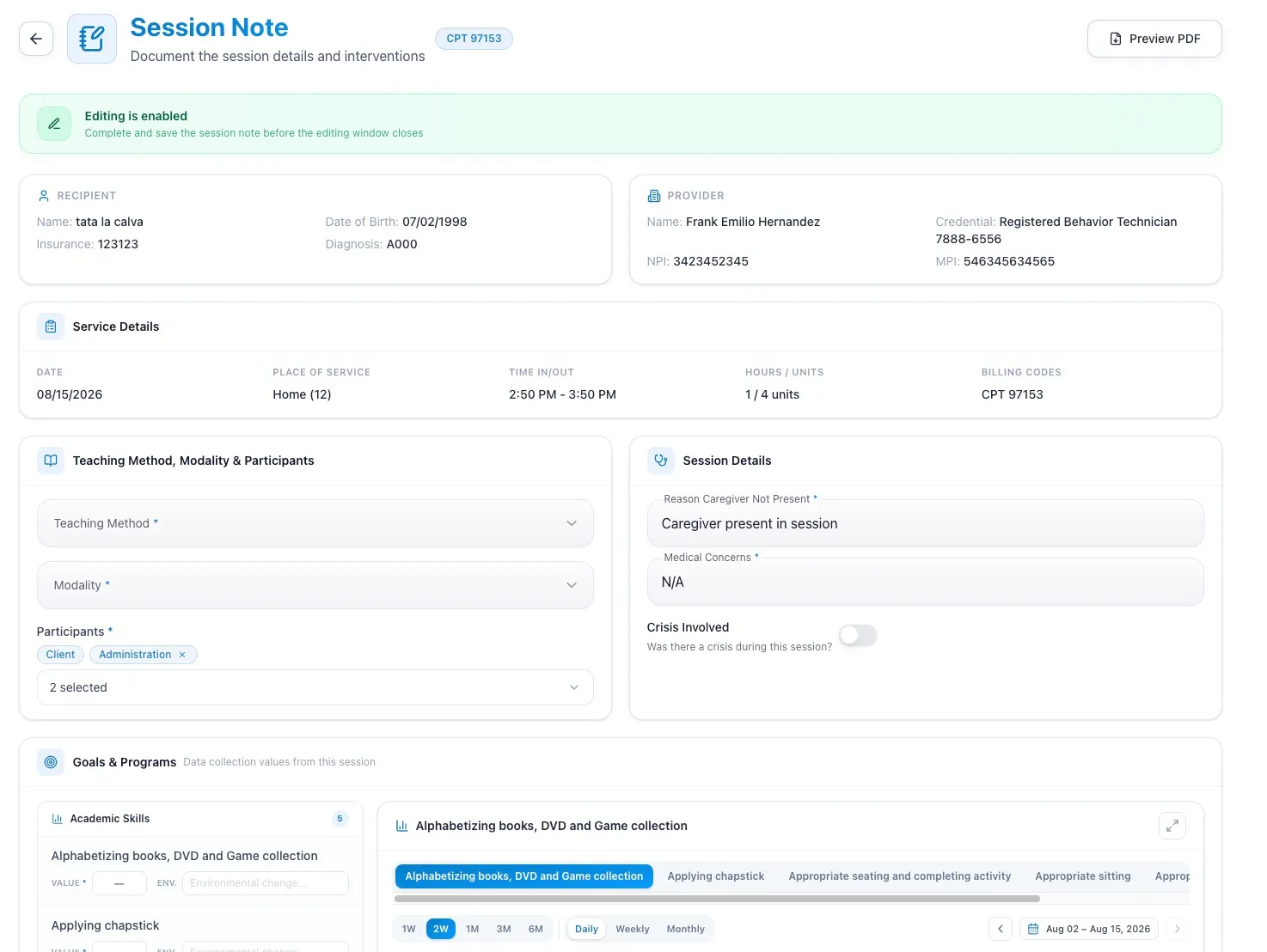Select the Monthly view option
Screen dimensions: 1267x952
coord(686,929)
